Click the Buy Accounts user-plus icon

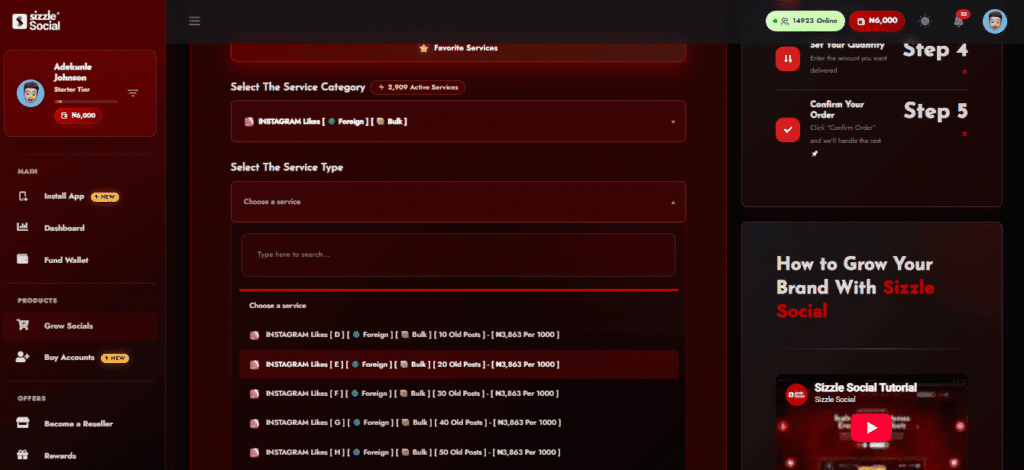click(x=23, y=357)
